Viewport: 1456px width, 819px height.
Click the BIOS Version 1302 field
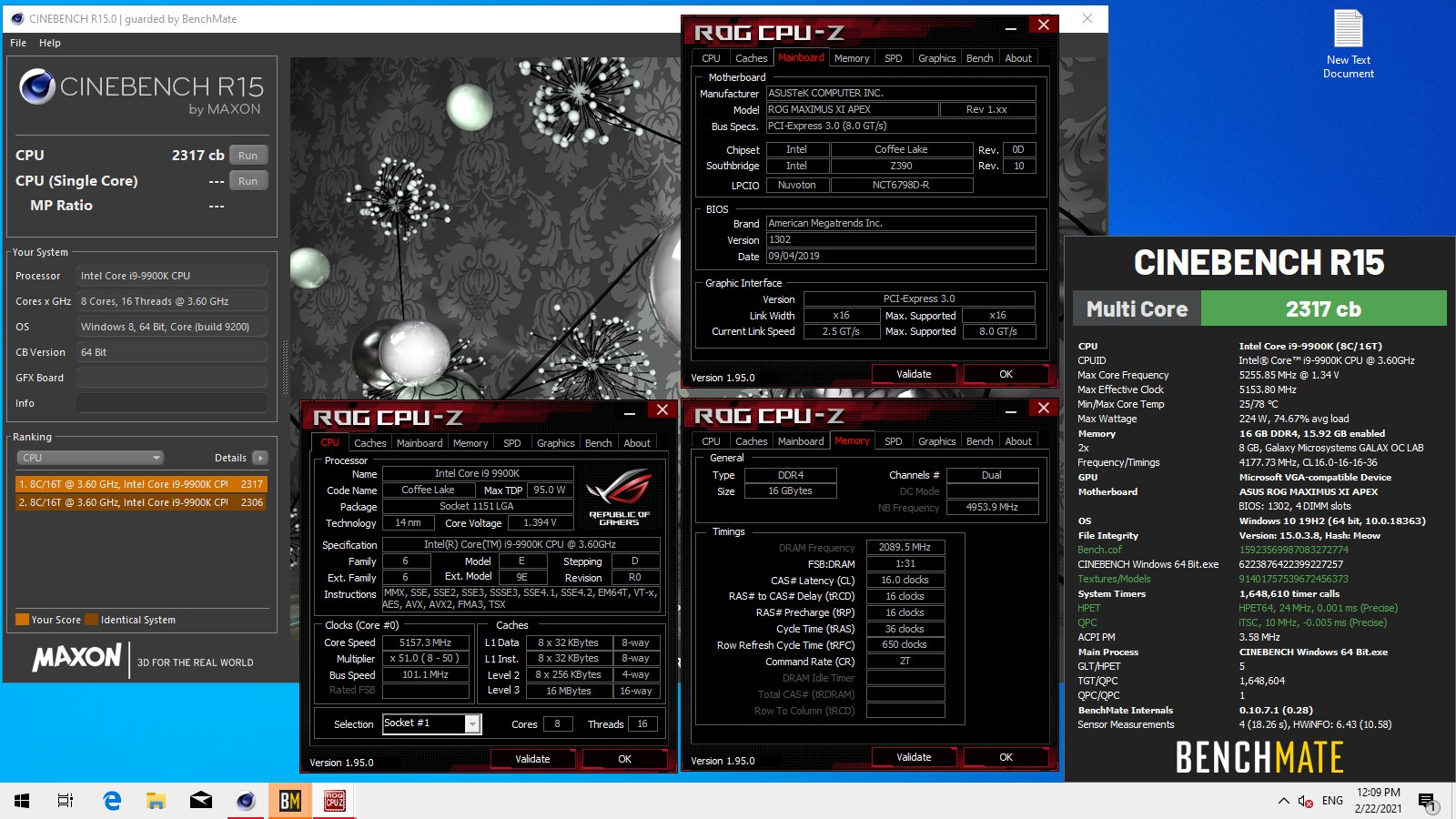pos(901,240)
